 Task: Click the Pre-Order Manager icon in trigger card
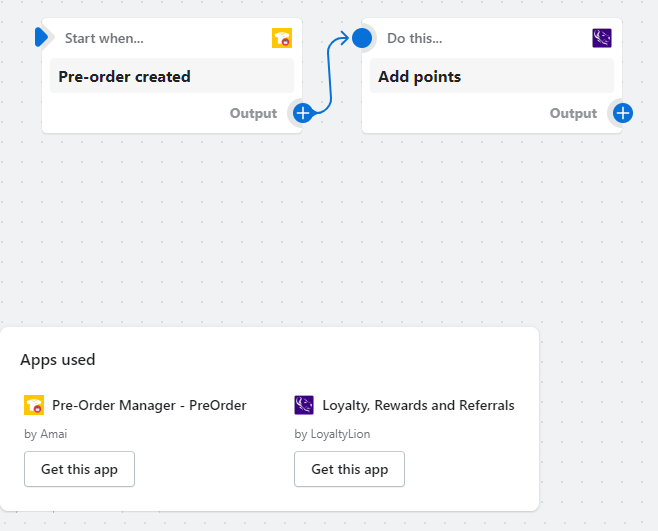click(x=282, y=38)
